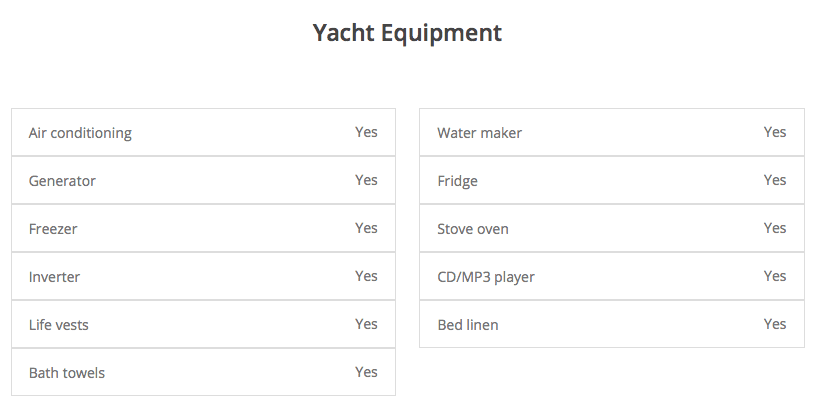Select the Air conditioning row label
818x412 pixels.
[80, 133]
